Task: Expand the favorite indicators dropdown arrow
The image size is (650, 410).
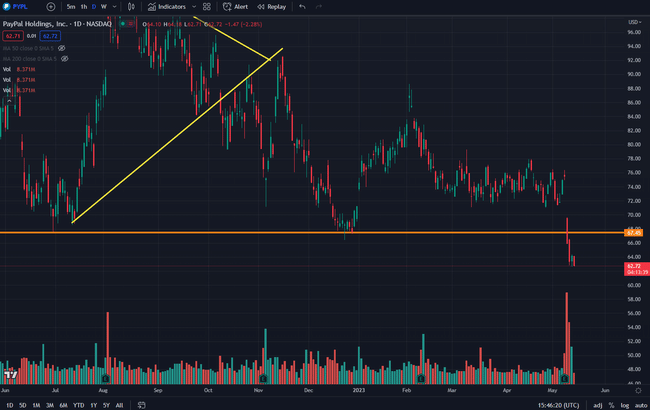Action: click(x=192, y=6)
